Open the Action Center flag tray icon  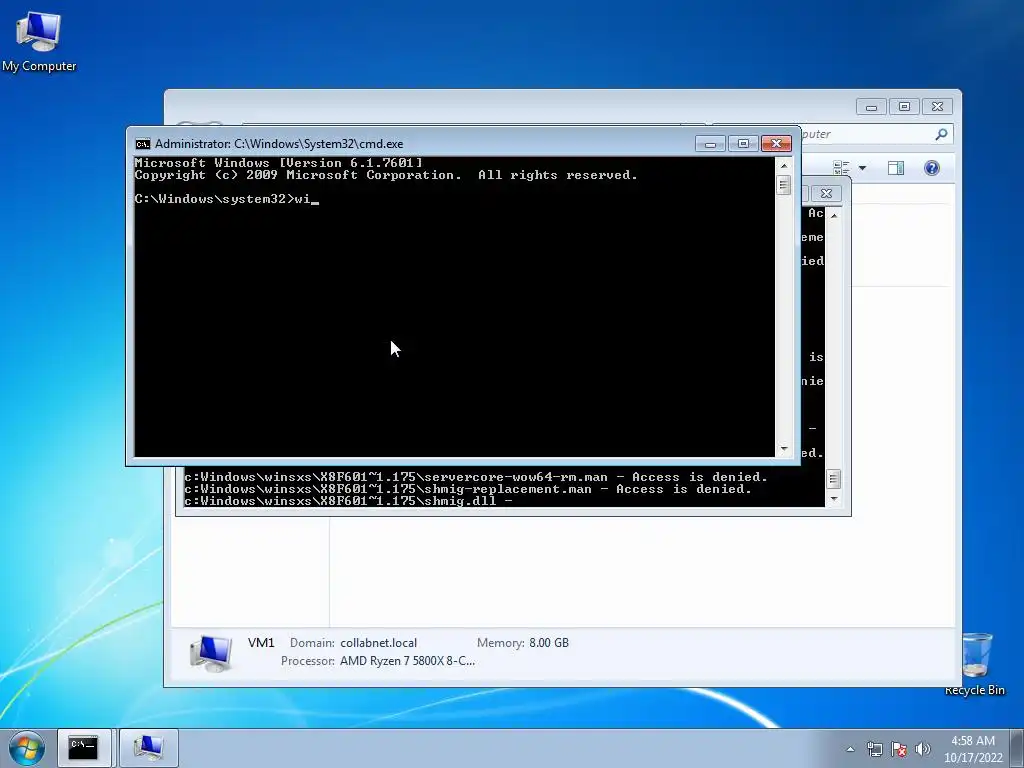click(899, 749)
